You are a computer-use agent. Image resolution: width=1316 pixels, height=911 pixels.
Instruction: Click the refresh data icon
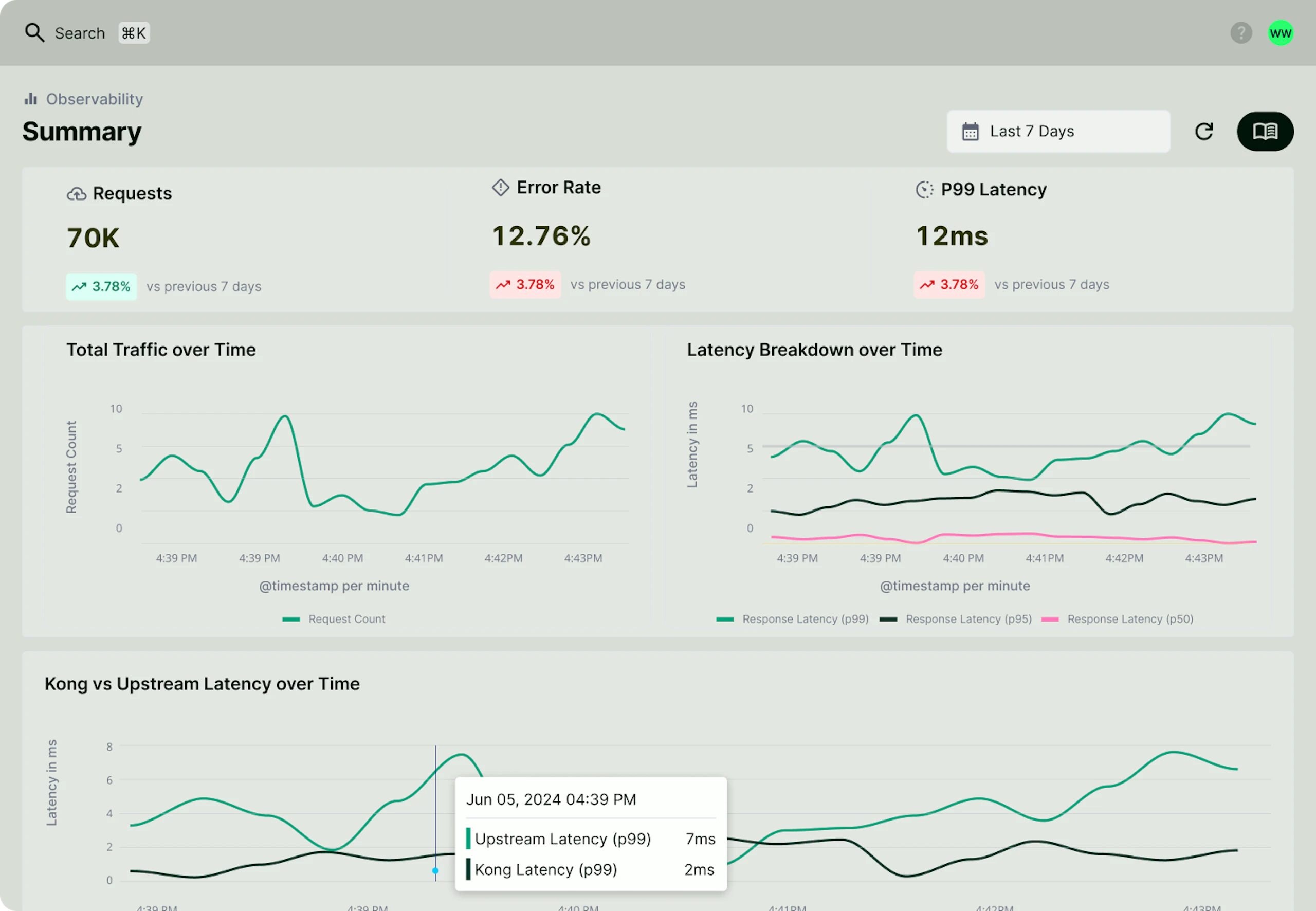1203,132
